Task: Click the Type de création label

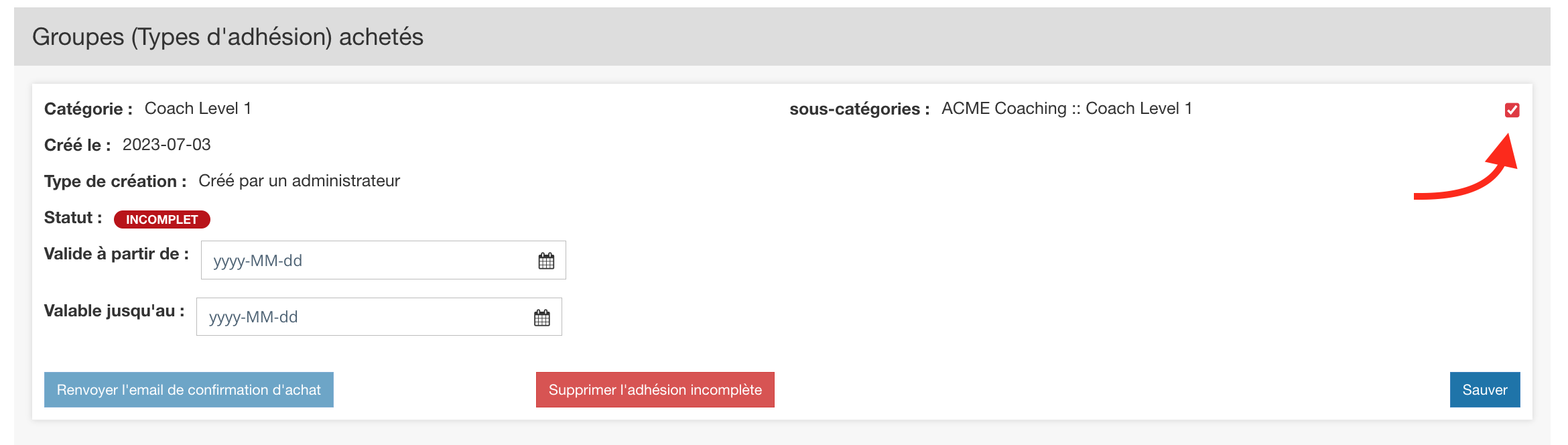Action: point(115,182)
